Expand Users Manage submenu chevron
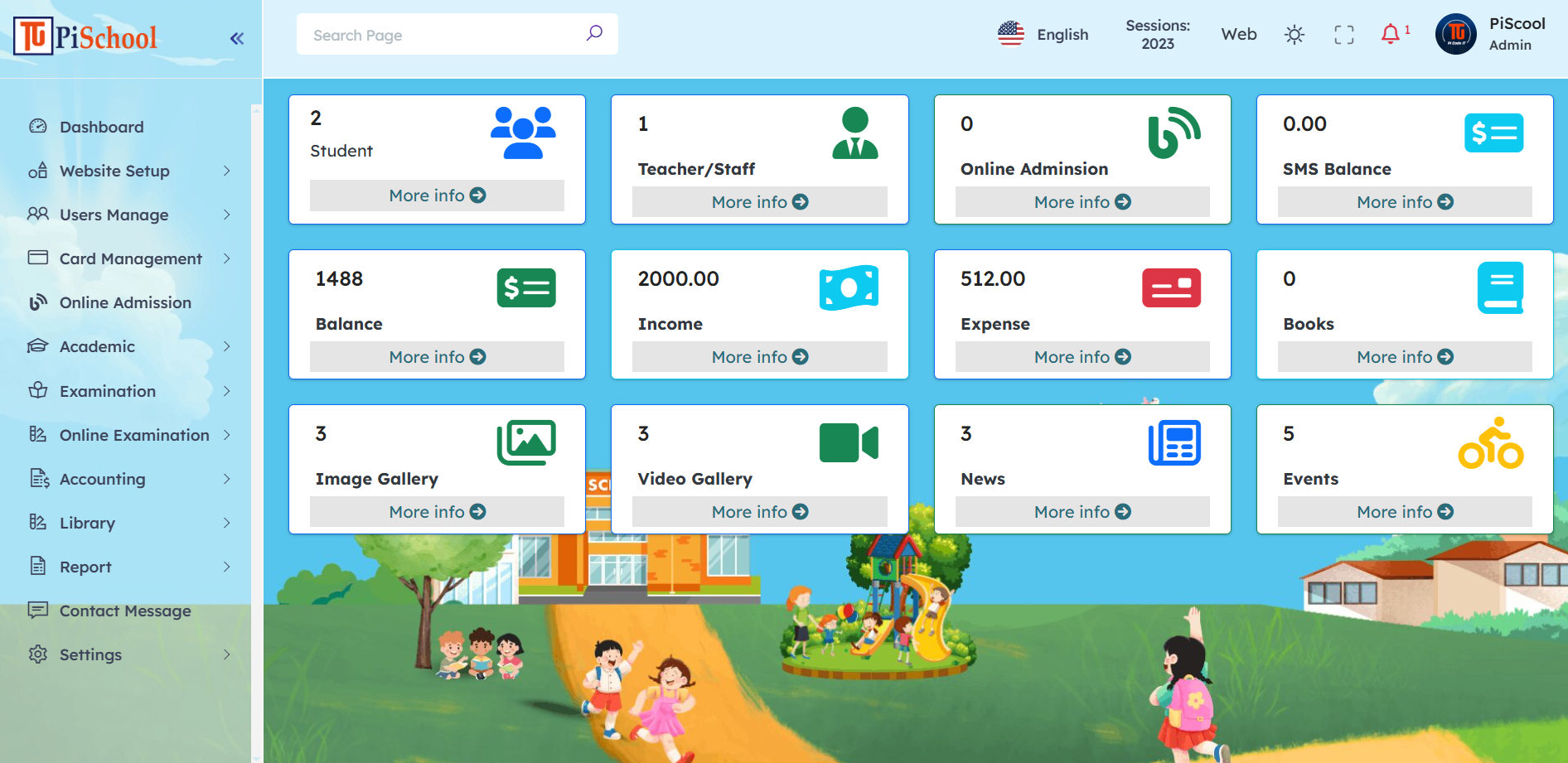Image resolution: width=1568 pixels, height=763 pixels. [226, 215]
